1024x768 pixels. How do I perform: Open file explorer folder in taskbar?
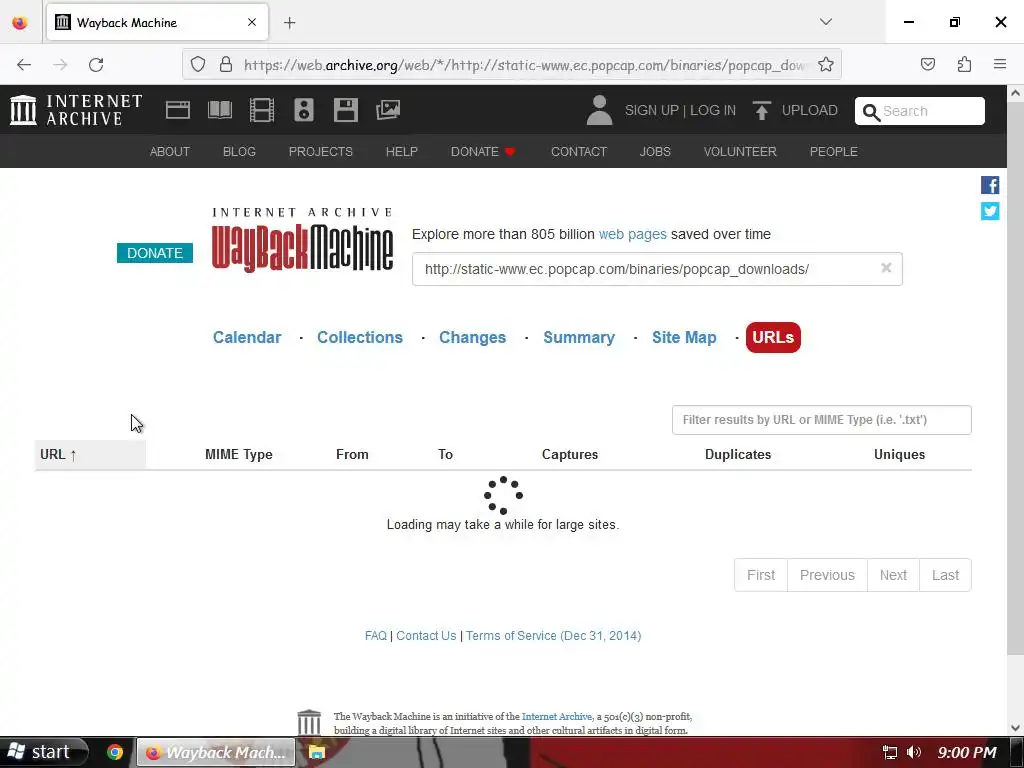pos(317,752)
